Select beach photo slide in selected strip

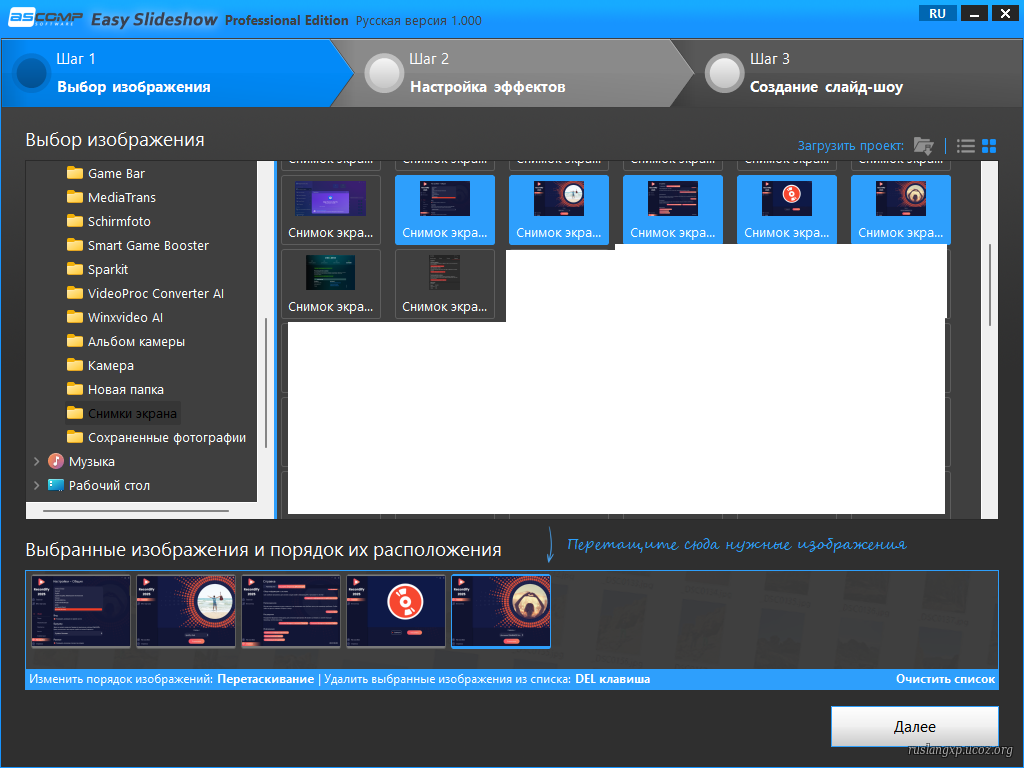pos(186,611)
